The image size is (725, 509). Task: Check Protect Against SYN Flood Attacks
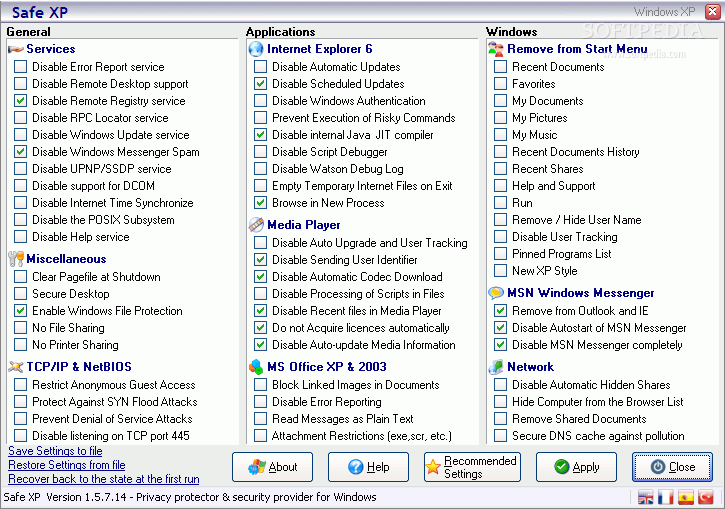point(20,402)
